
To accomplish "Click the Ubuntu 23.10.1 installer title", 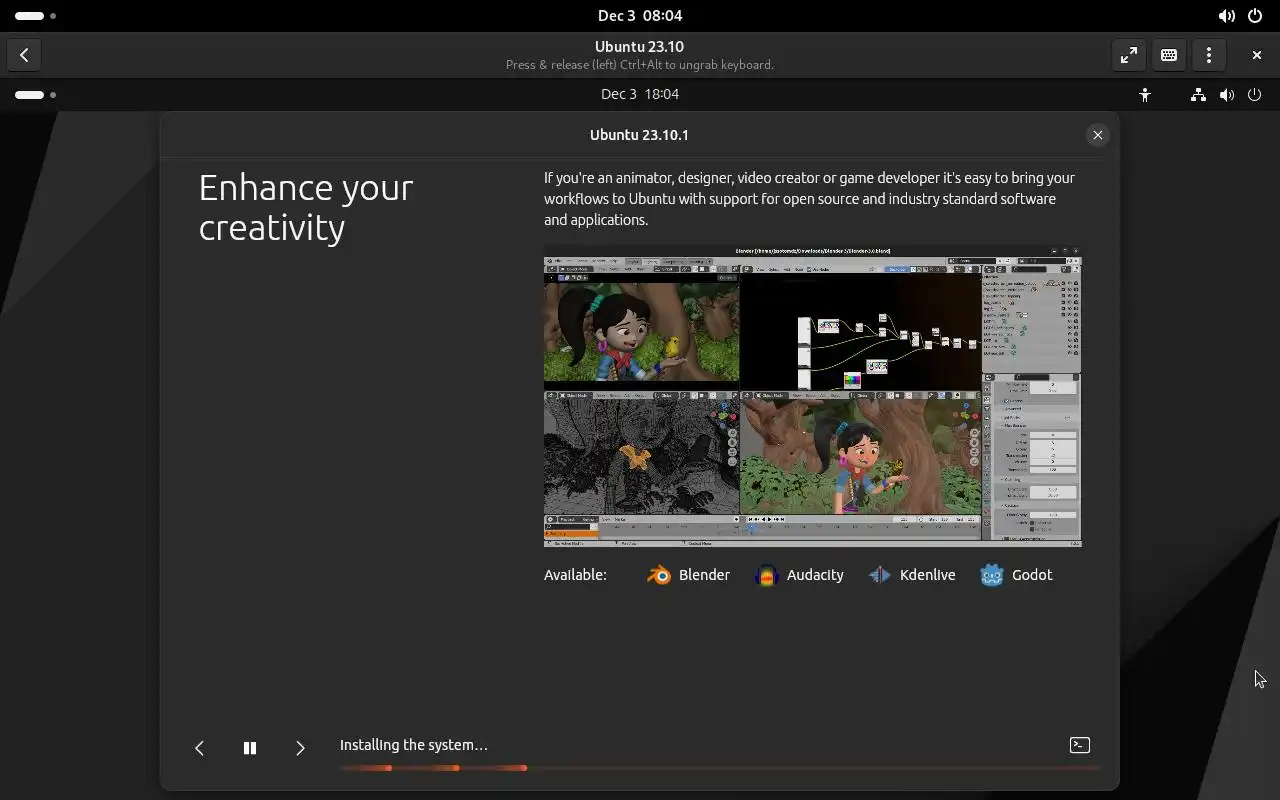I will point(639,135).
